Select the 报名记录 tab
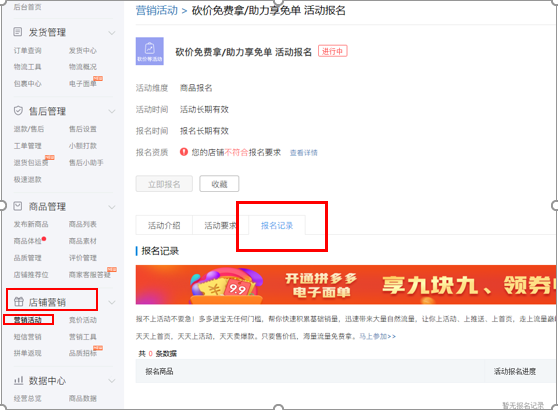This screenshot has width=558, height=410. point(277,225)
